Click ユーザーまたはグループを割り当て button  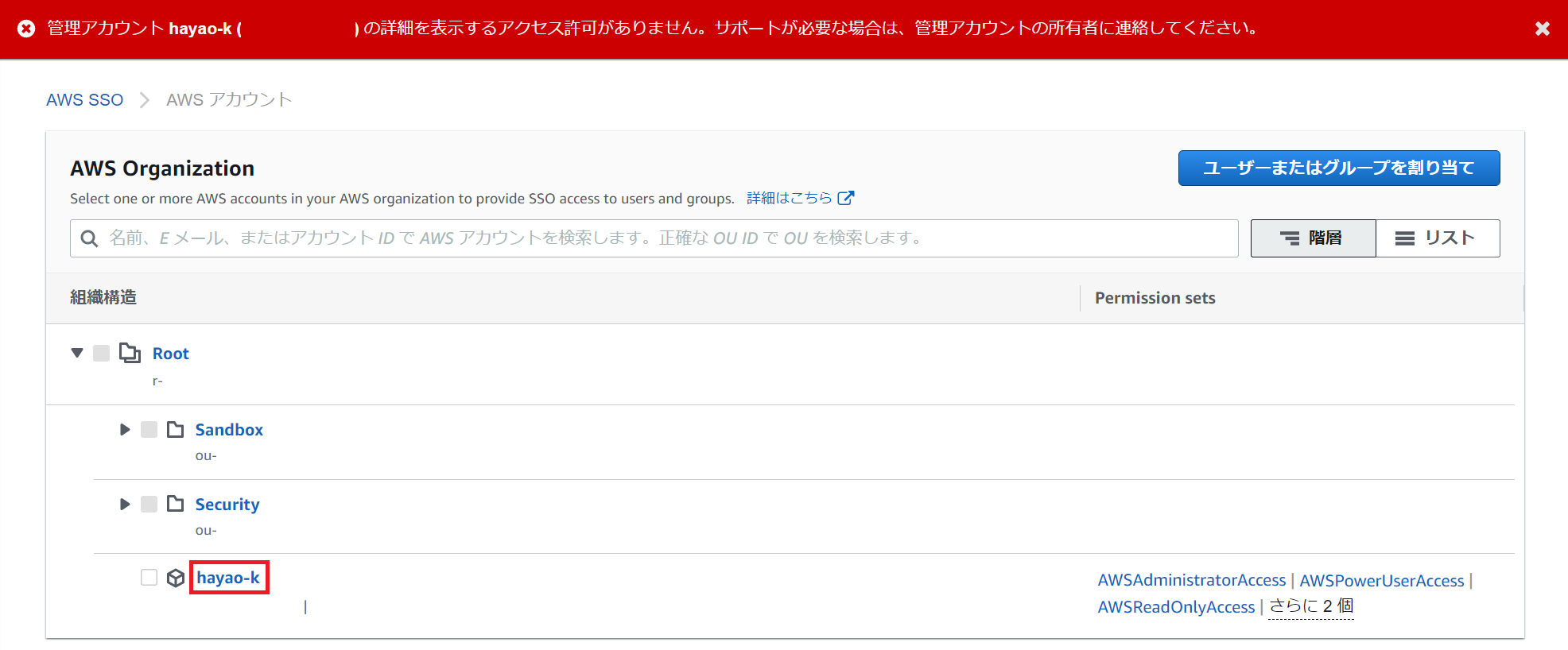[1339, 168]
